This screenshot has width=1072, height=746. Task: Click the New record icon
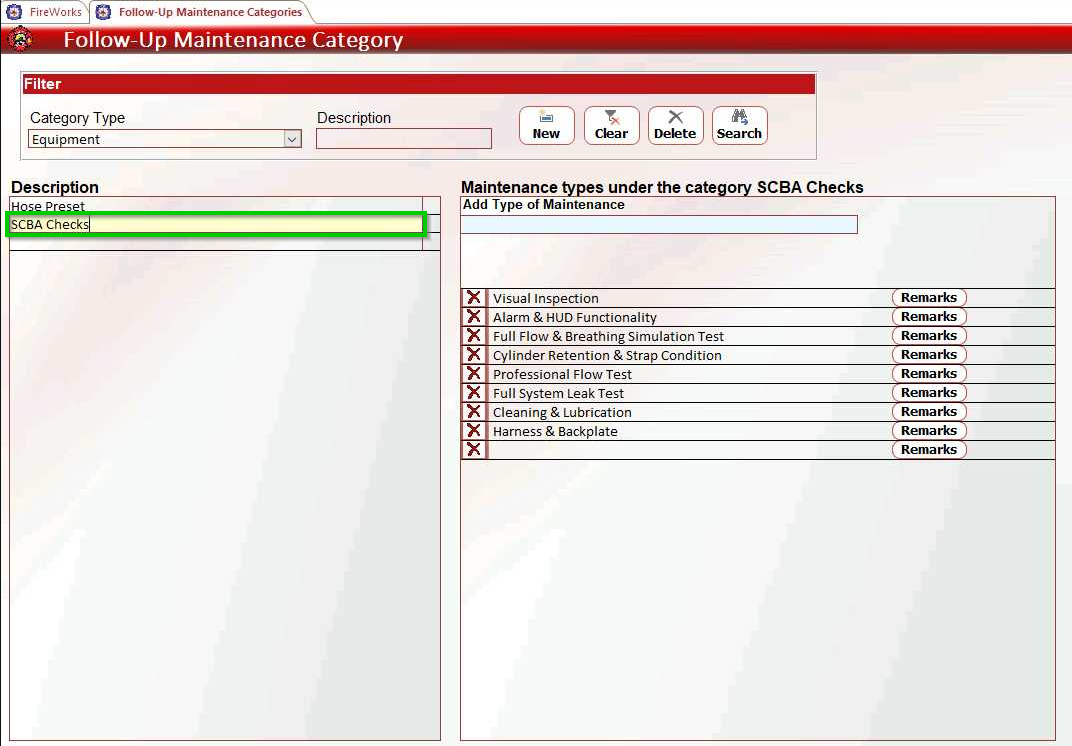546,125
